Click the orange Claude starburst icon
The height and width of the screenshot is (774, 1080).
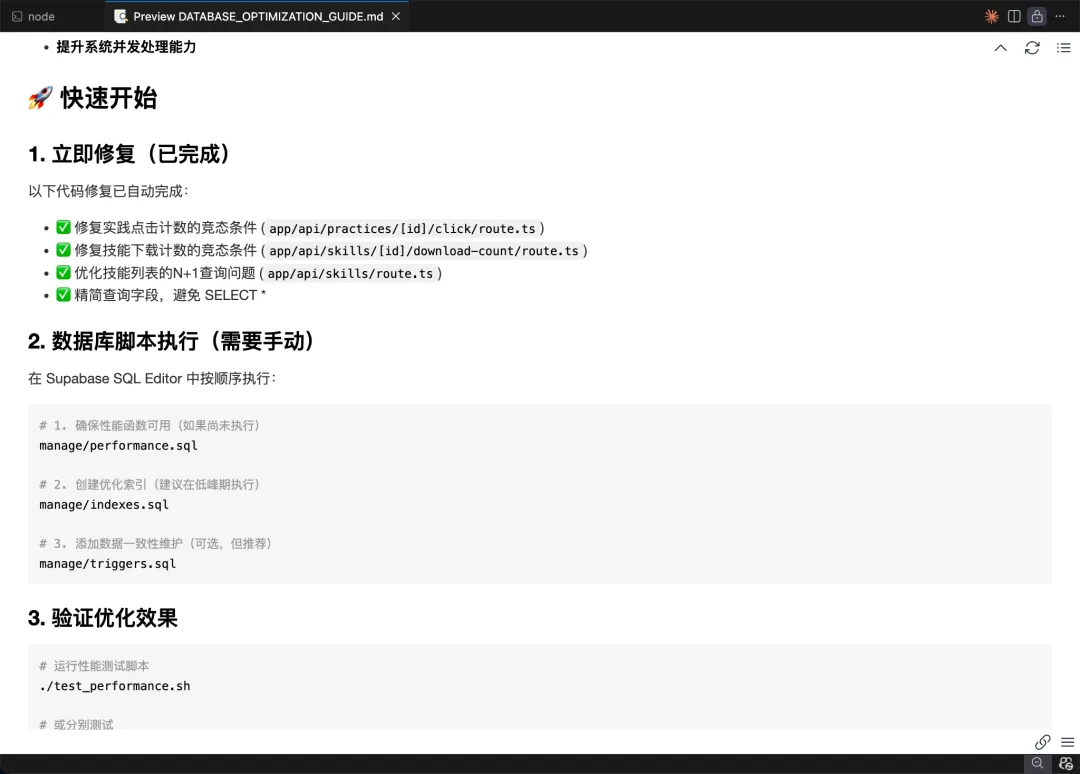(x=991, y=16)
